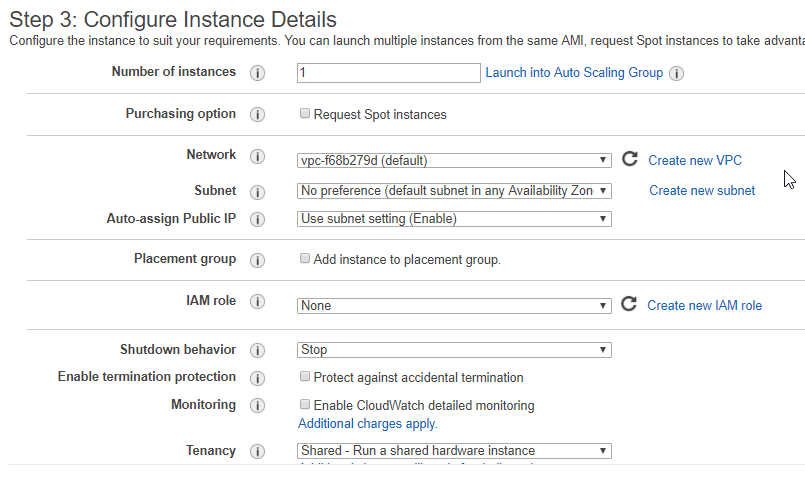This screenshot has width=805, height=493.
Task: Enable Request Spot instances checkbox
Action: pyautogui.click(x=305, y=113)
